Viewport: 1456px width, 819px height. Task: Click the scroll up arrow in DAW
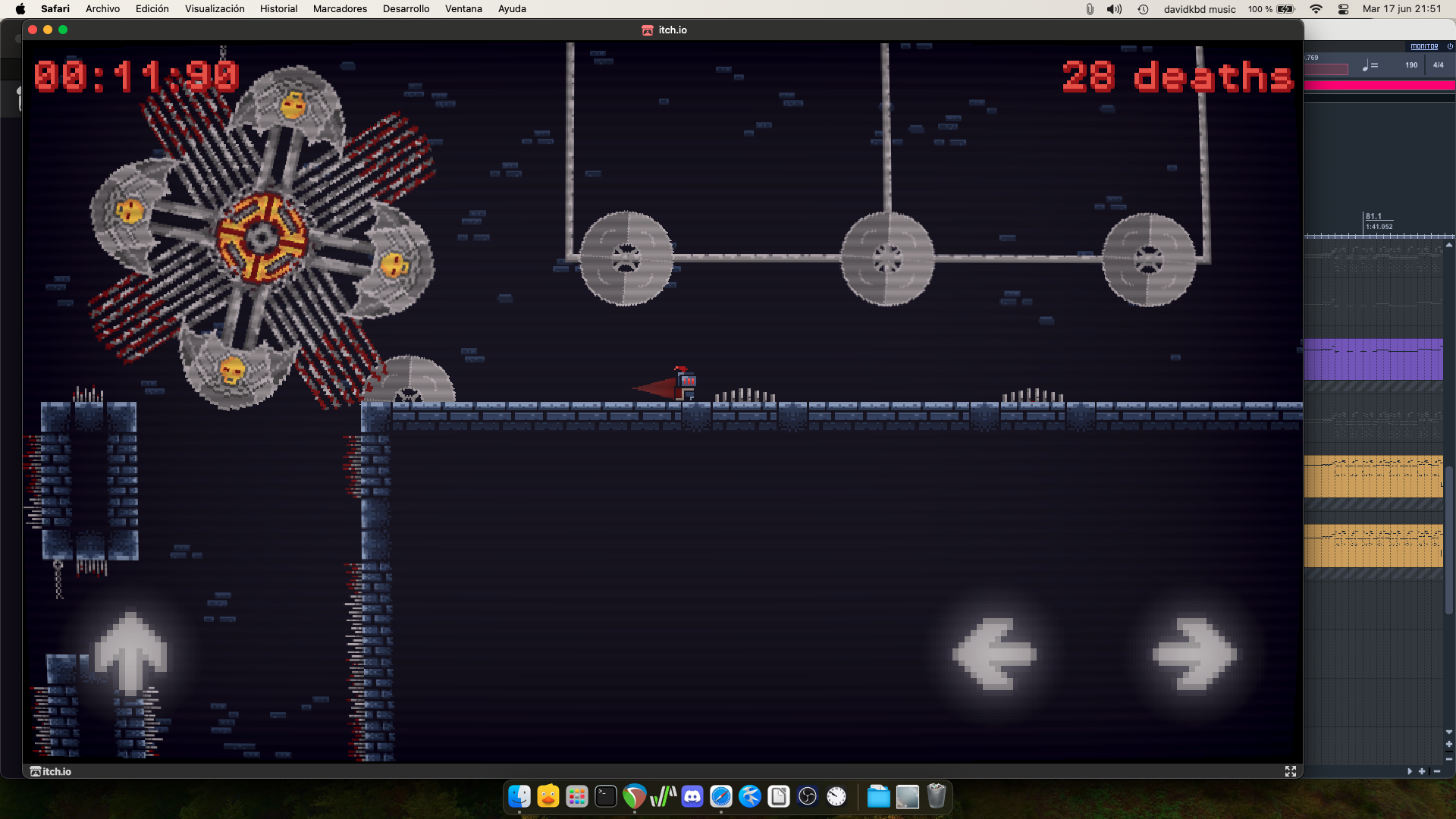pos(1449,245)
